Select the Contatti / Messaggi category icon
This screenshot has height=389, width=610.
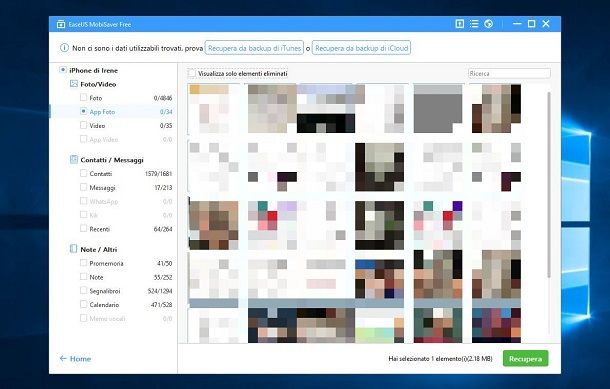[74, 159]
